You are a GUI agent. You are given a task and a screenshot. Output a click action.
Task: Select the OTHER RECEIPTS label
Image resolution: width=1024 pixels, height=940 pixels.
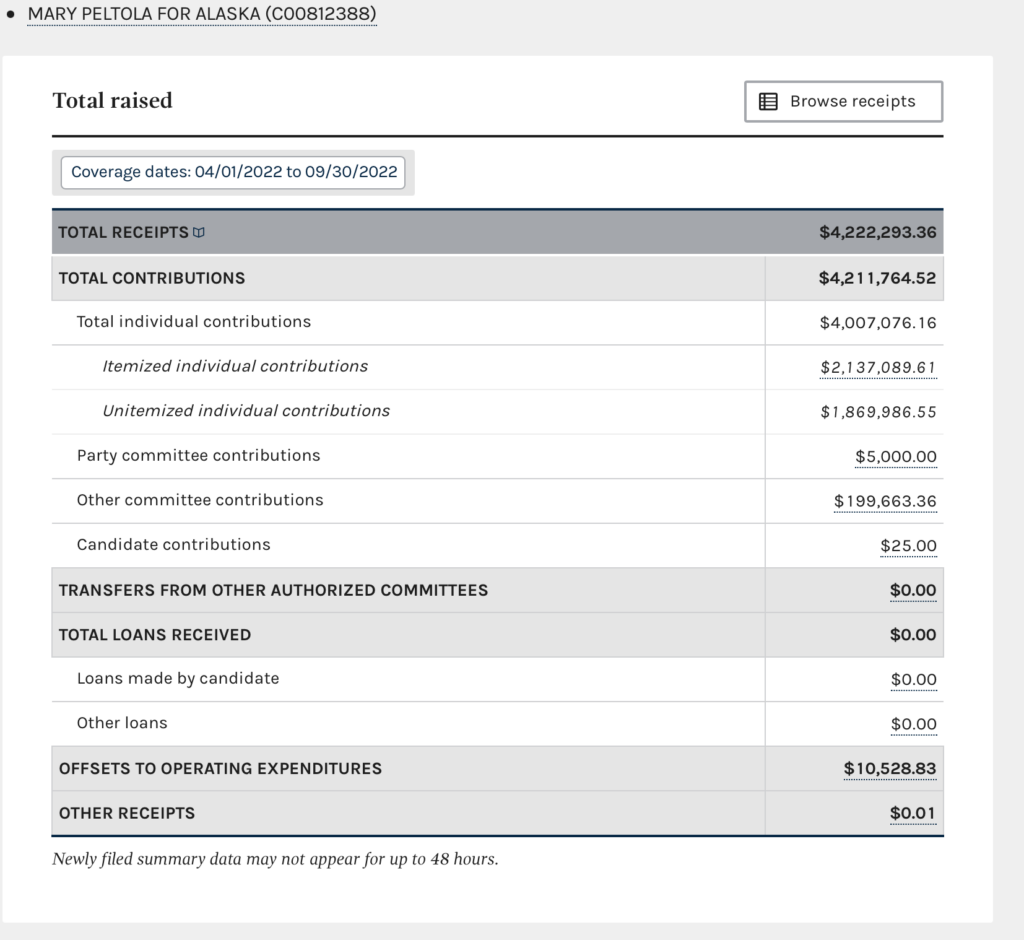pyautogui.click(x=127, y=813)
